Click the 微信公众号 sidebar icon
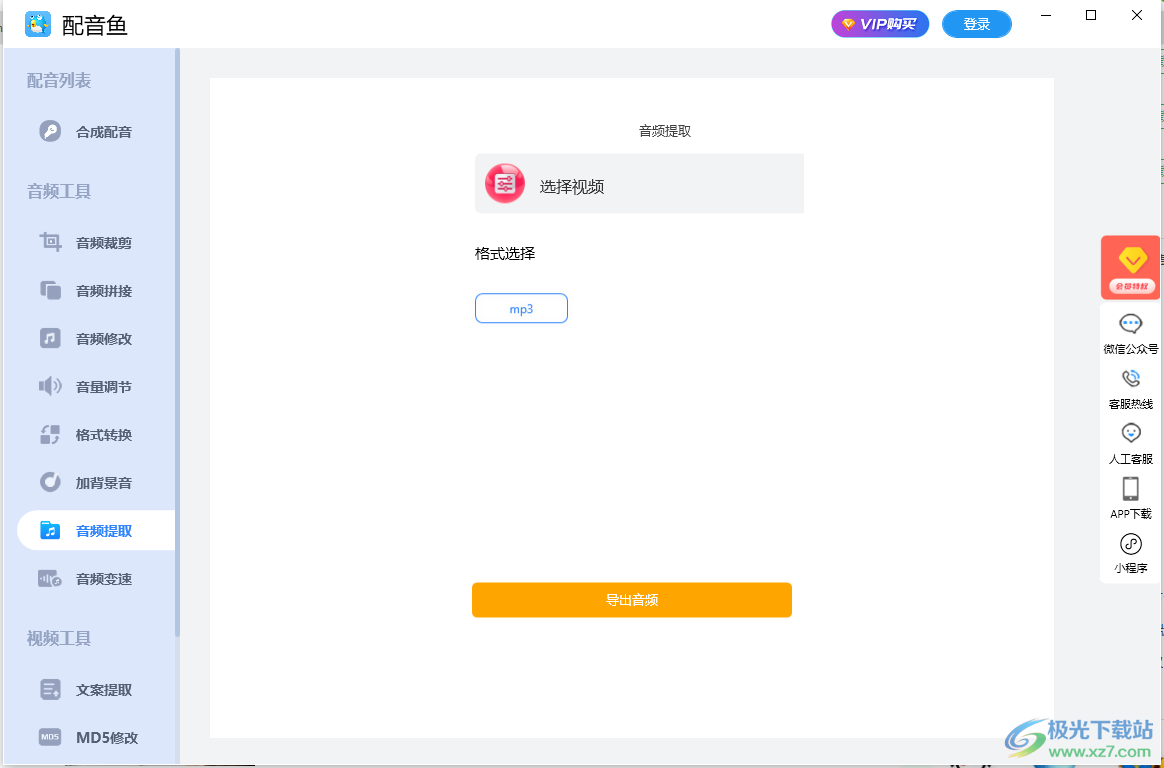Screen dimensions: 1164x768 point(1130,330)
